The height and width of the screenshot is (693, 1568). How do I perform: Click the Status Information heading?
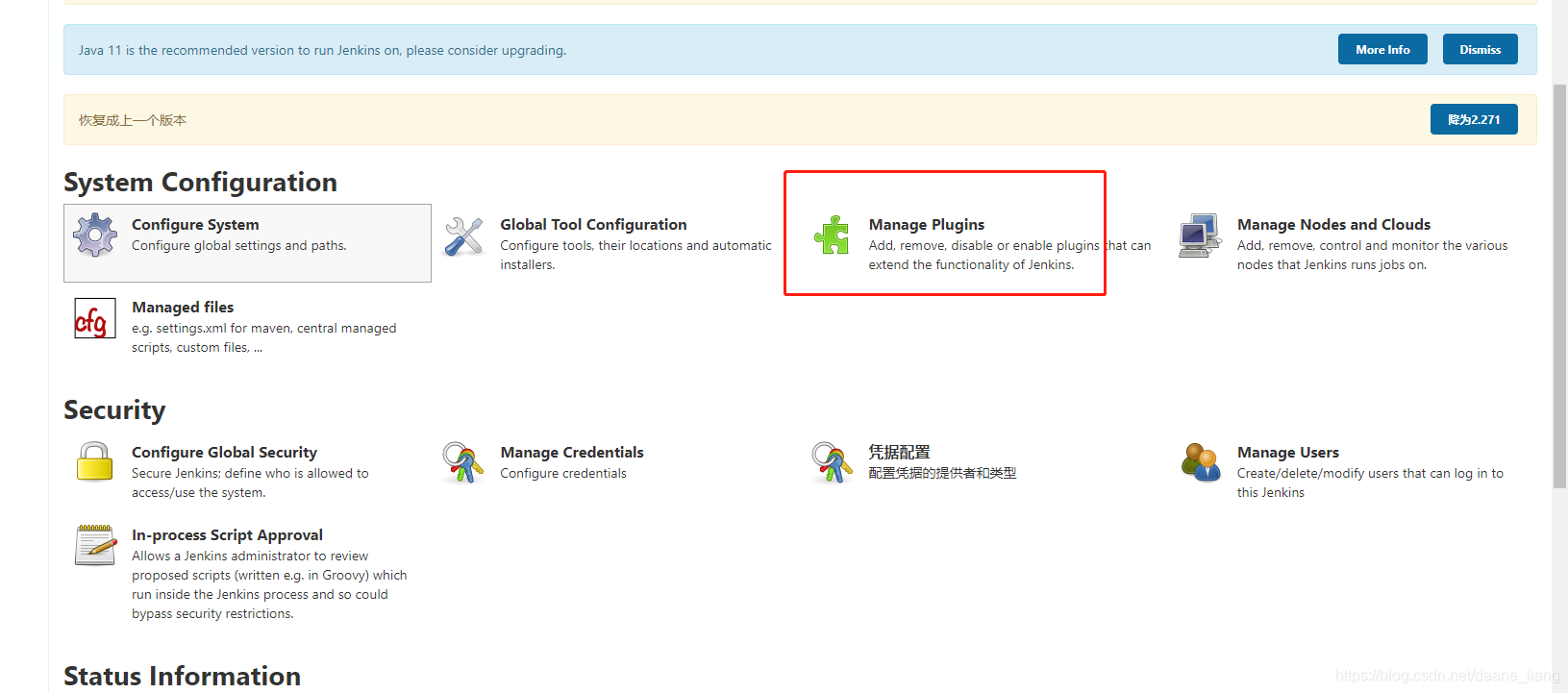coord(182,676)
